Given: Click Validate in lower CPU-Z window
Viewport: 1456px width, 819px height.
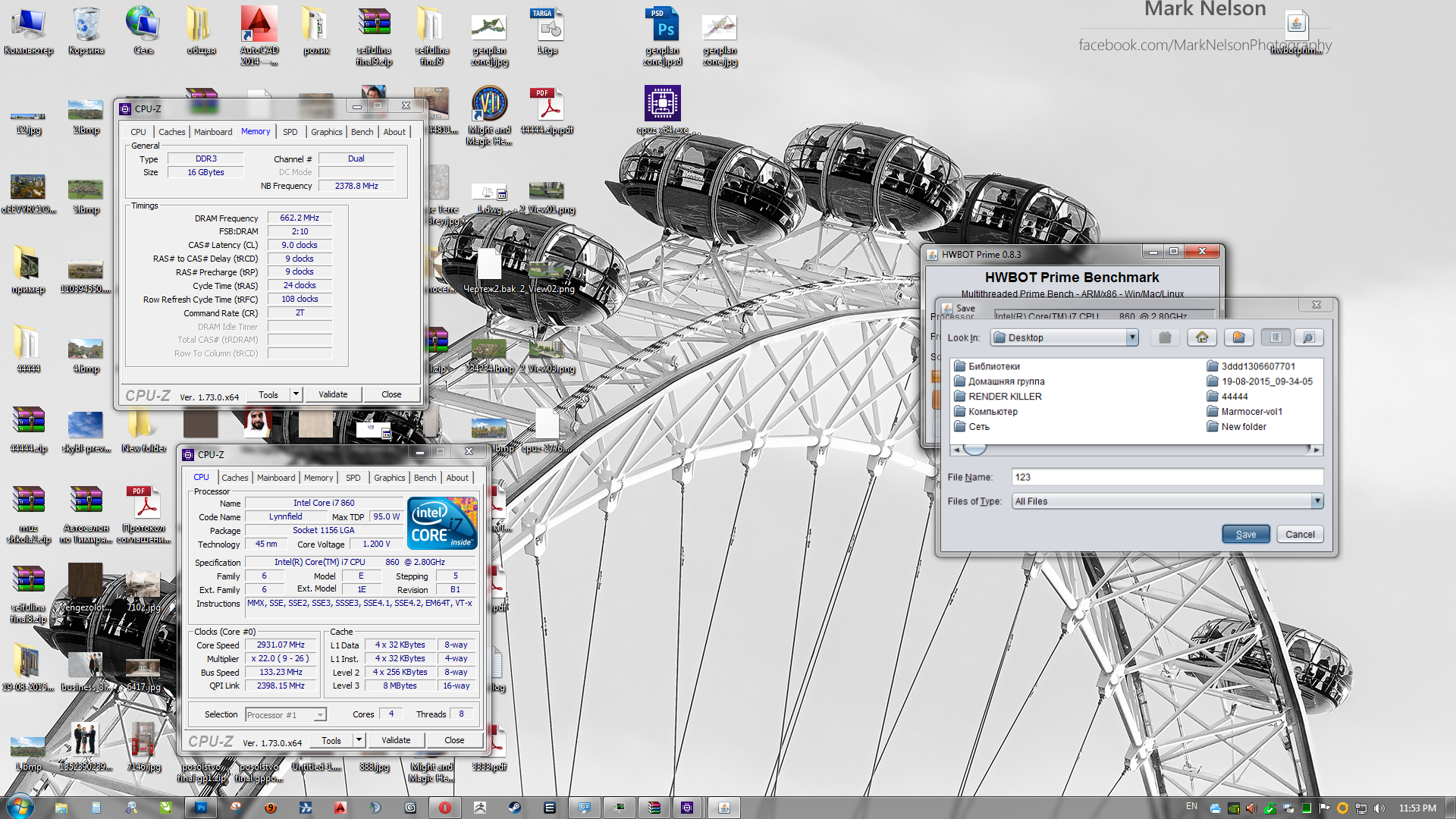Looking at the screenshot, I should pos(396,740).
